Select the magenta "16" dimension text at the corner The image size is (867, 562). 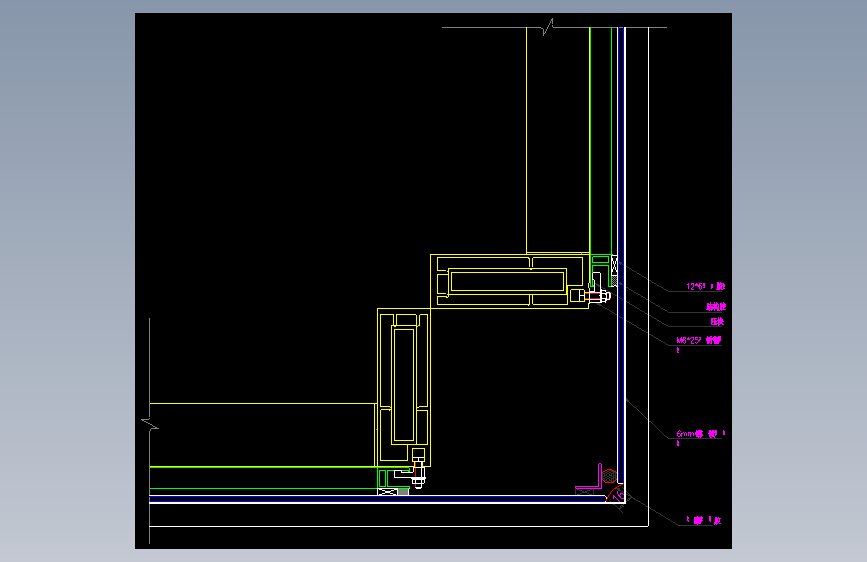[x=619, y=495]
